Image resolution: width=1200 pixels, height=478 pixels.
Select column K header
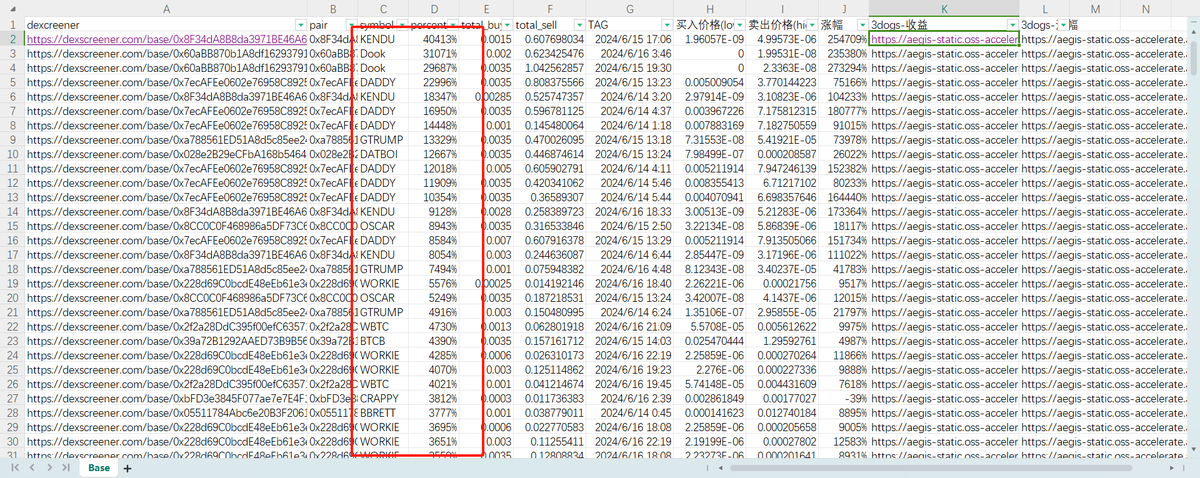click(x=944, y=8)
